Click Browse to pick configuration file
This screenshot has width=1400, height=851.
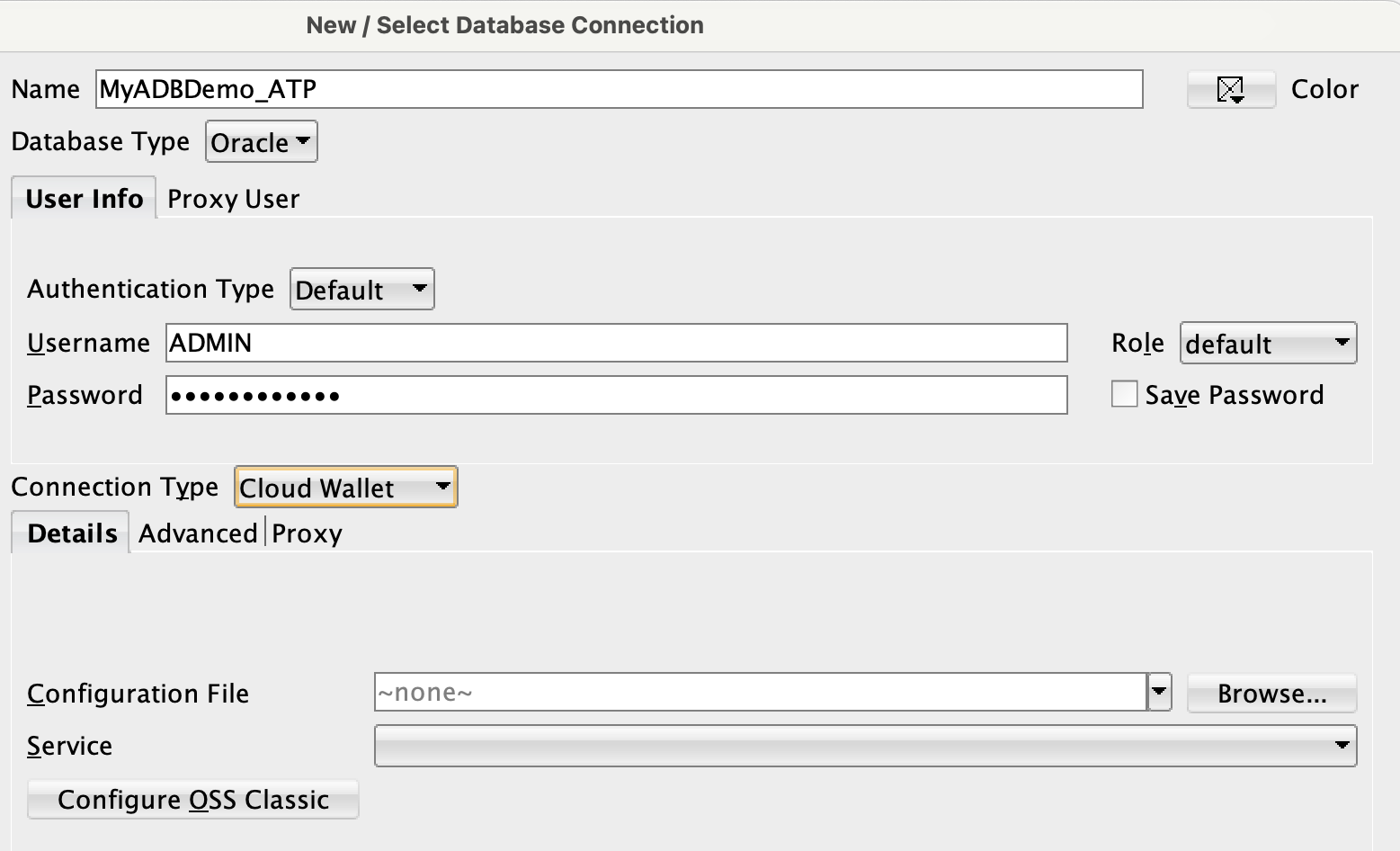(1271, 694)
